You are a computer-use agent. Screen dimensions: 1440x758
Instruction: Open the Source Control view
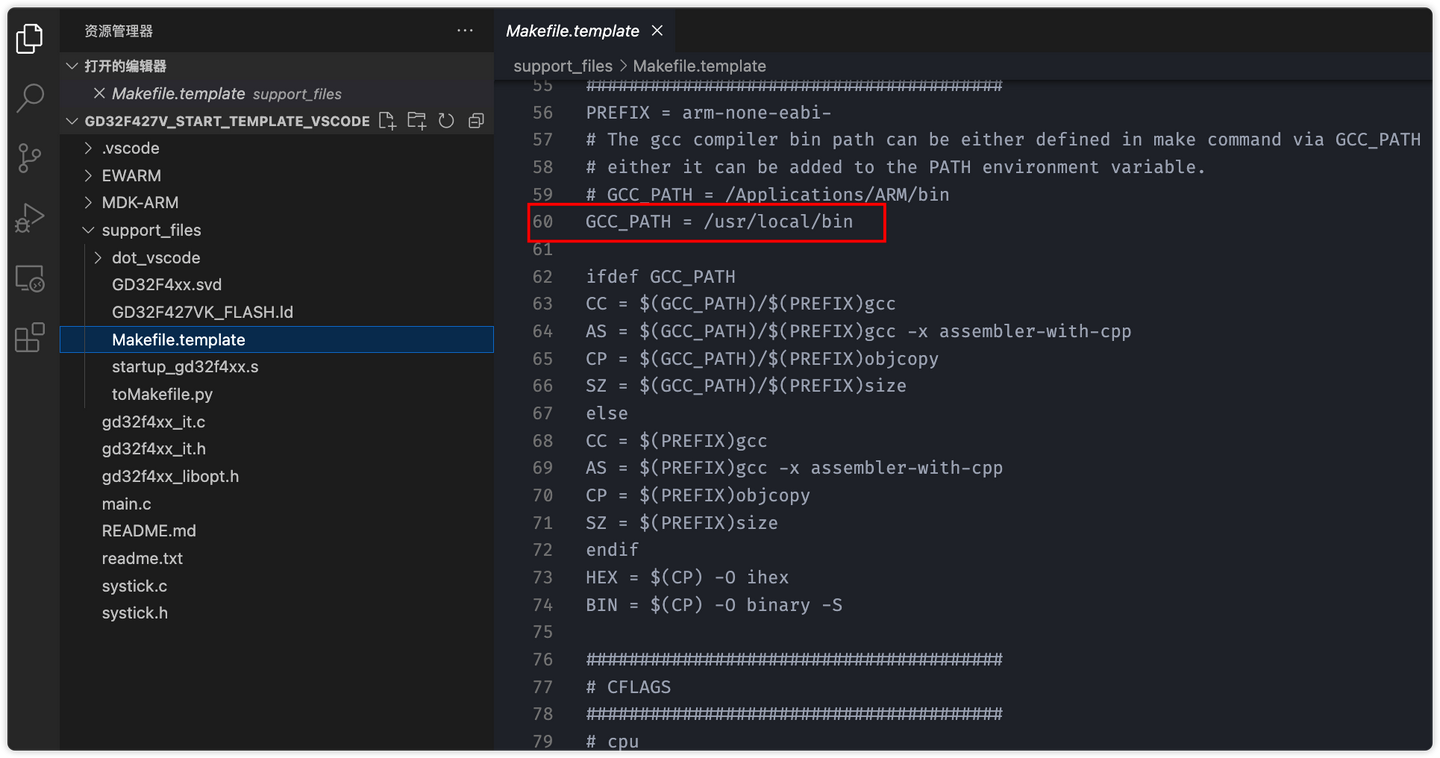click(x=29, y=158)
